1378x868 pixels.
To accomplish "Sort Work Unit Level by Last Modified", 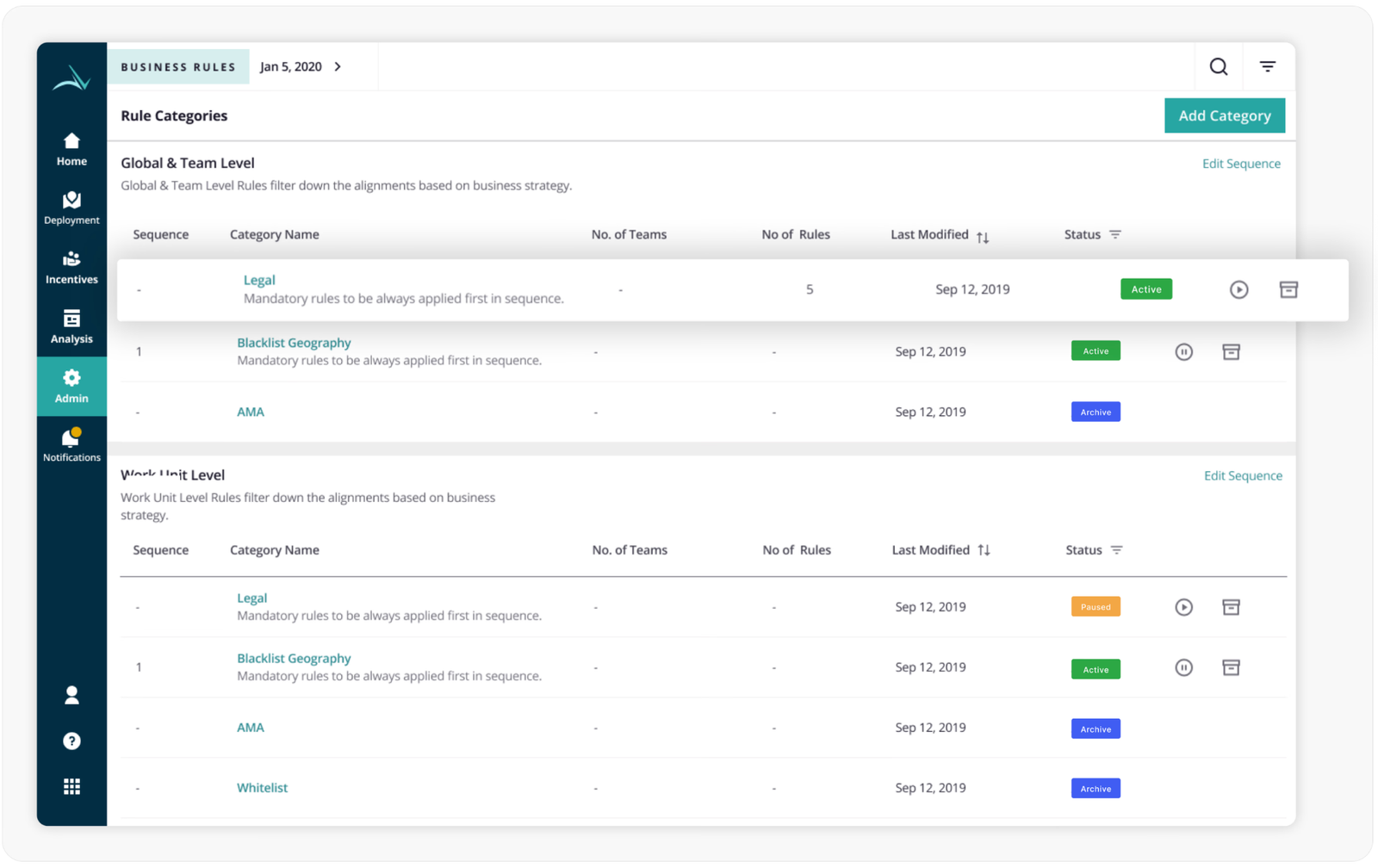I will [x=984, y=550].
